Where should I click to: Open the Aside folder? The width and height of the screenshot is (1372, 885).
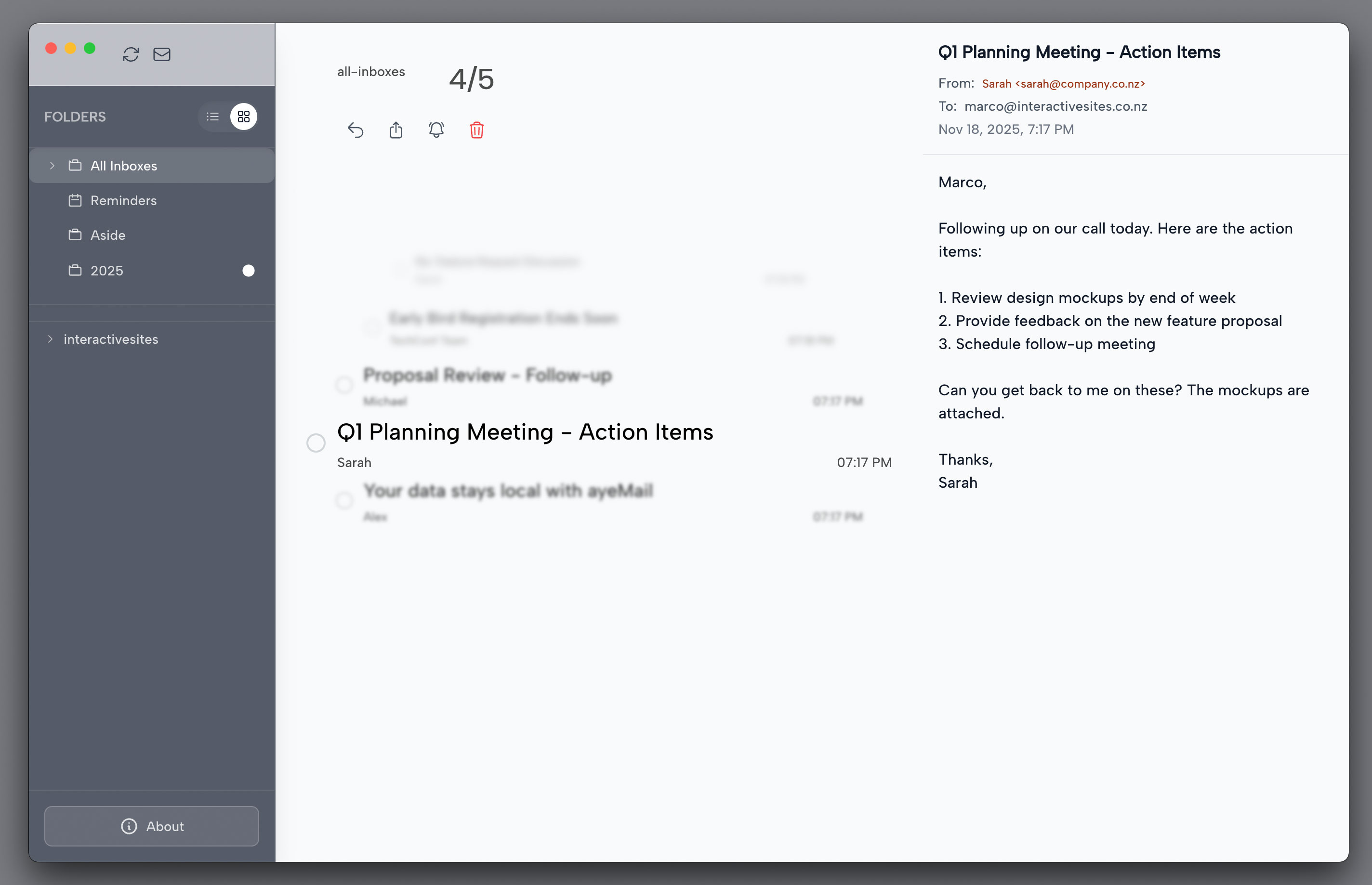(x=108, y=235)
